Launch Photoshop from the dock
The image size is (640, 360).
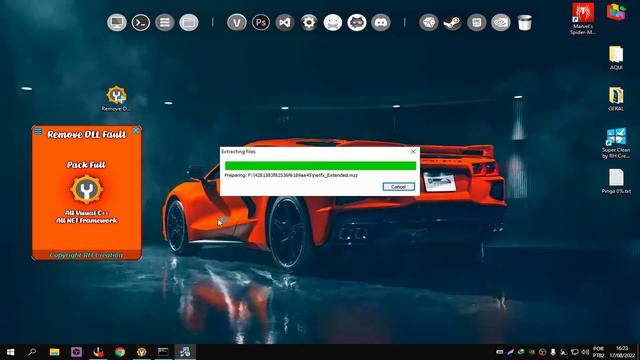click(x=261, y=22)
